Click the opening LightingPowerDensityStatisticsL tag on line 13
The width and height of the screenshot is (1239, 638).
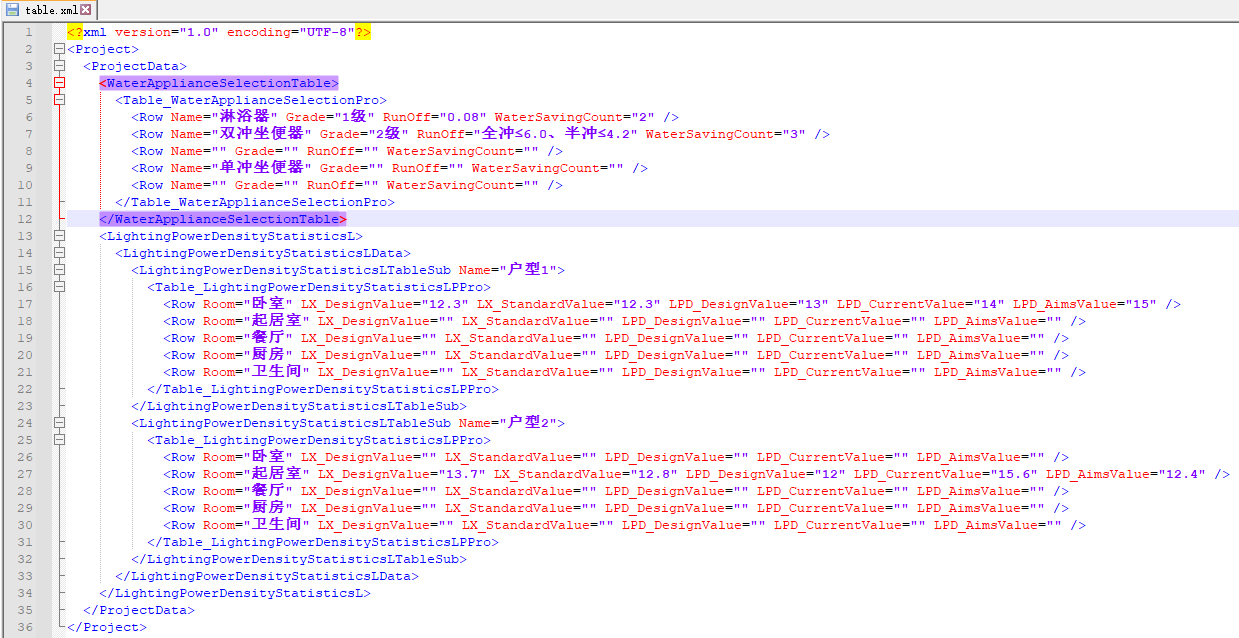pyautogui.click(x=231, y=236)
